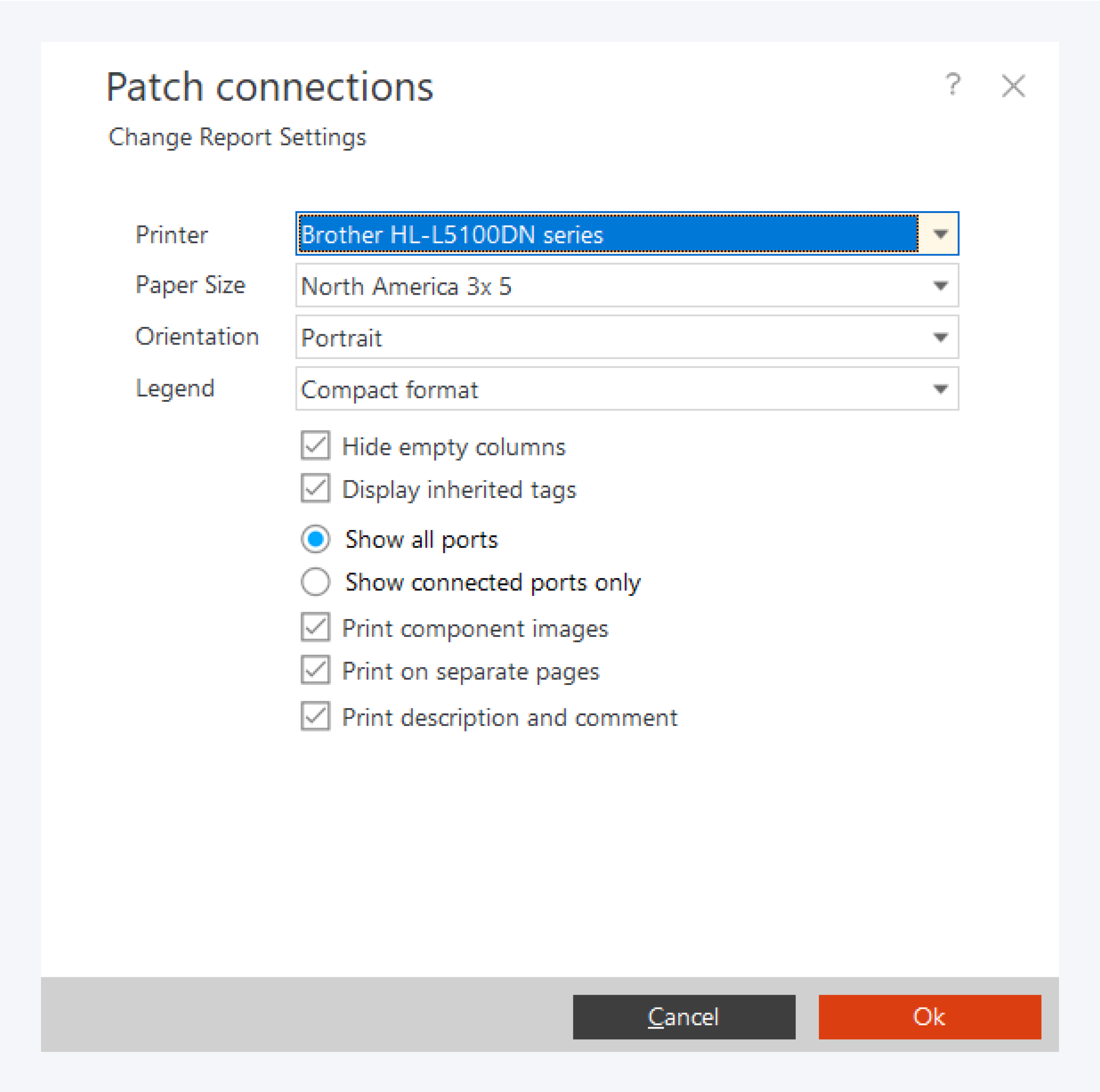Click the Brother HL-L5100DN series field
The image size is (1100, 1092).
(x=607, y=234)
